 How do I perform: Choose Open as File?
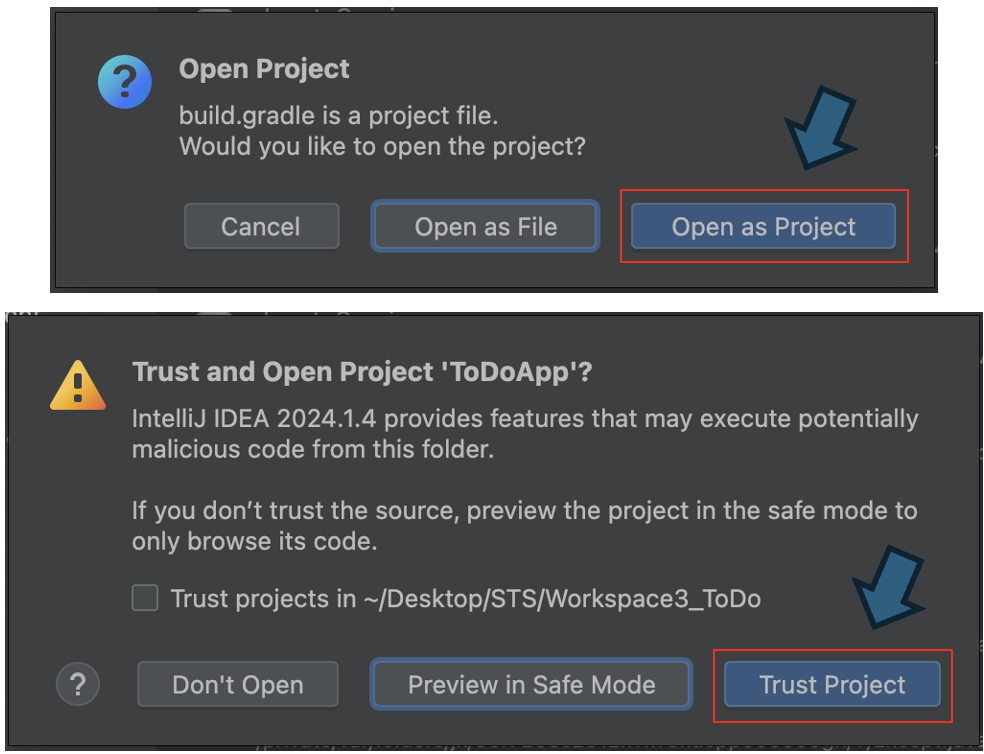tap(485, 226)
